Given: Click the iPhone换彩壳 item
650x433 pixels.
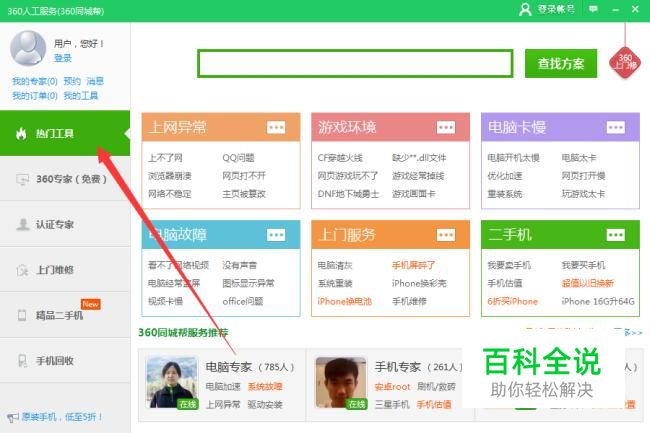Looking at the screenshot, I should 419,283.
